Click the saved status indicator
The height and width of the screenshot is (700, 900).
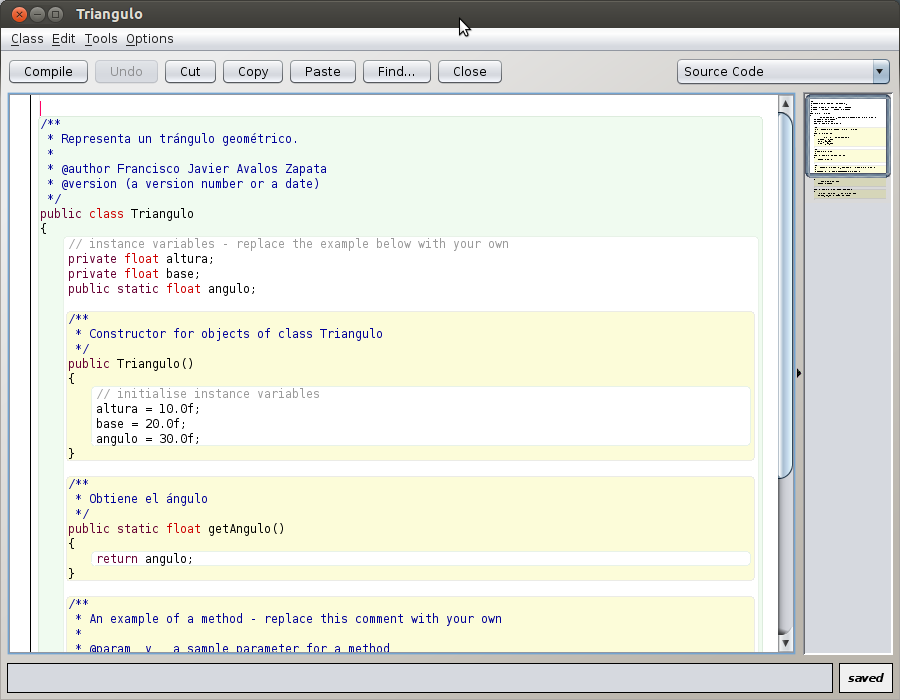[x=866, y=678]
